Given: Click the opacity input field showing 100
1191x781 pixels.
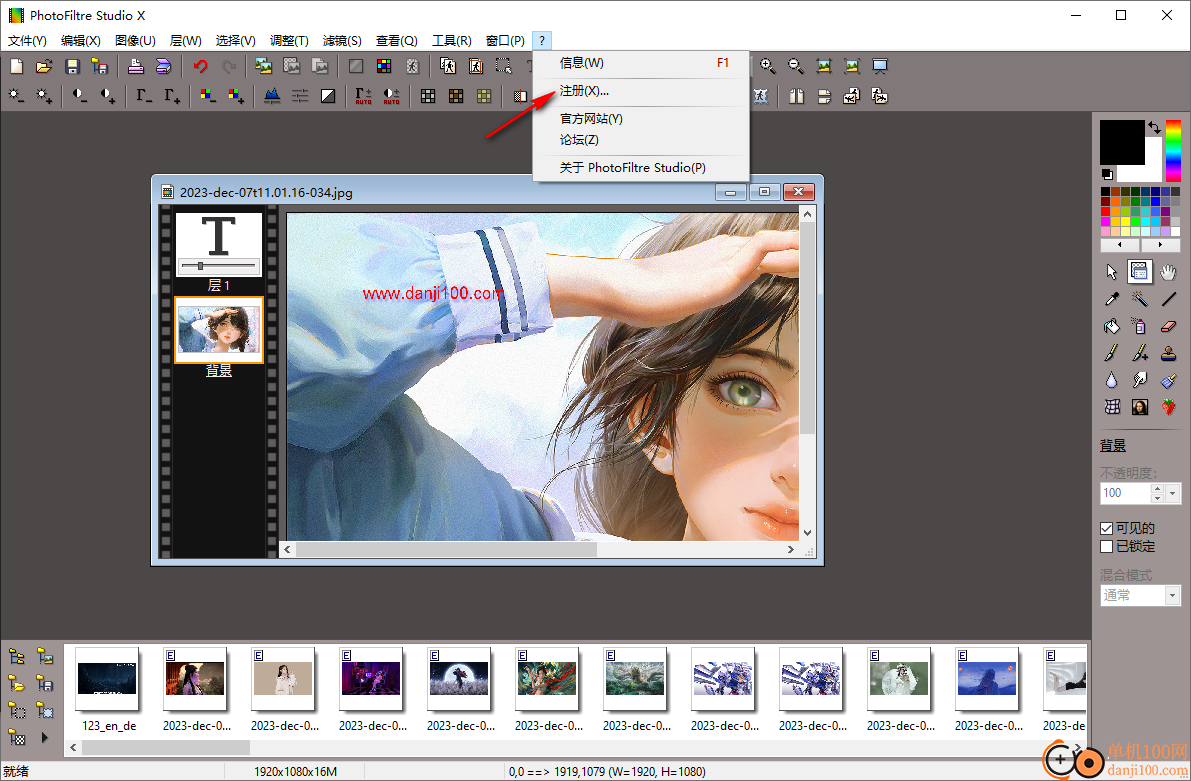Looking at the screenshot, I should 1126,493.
